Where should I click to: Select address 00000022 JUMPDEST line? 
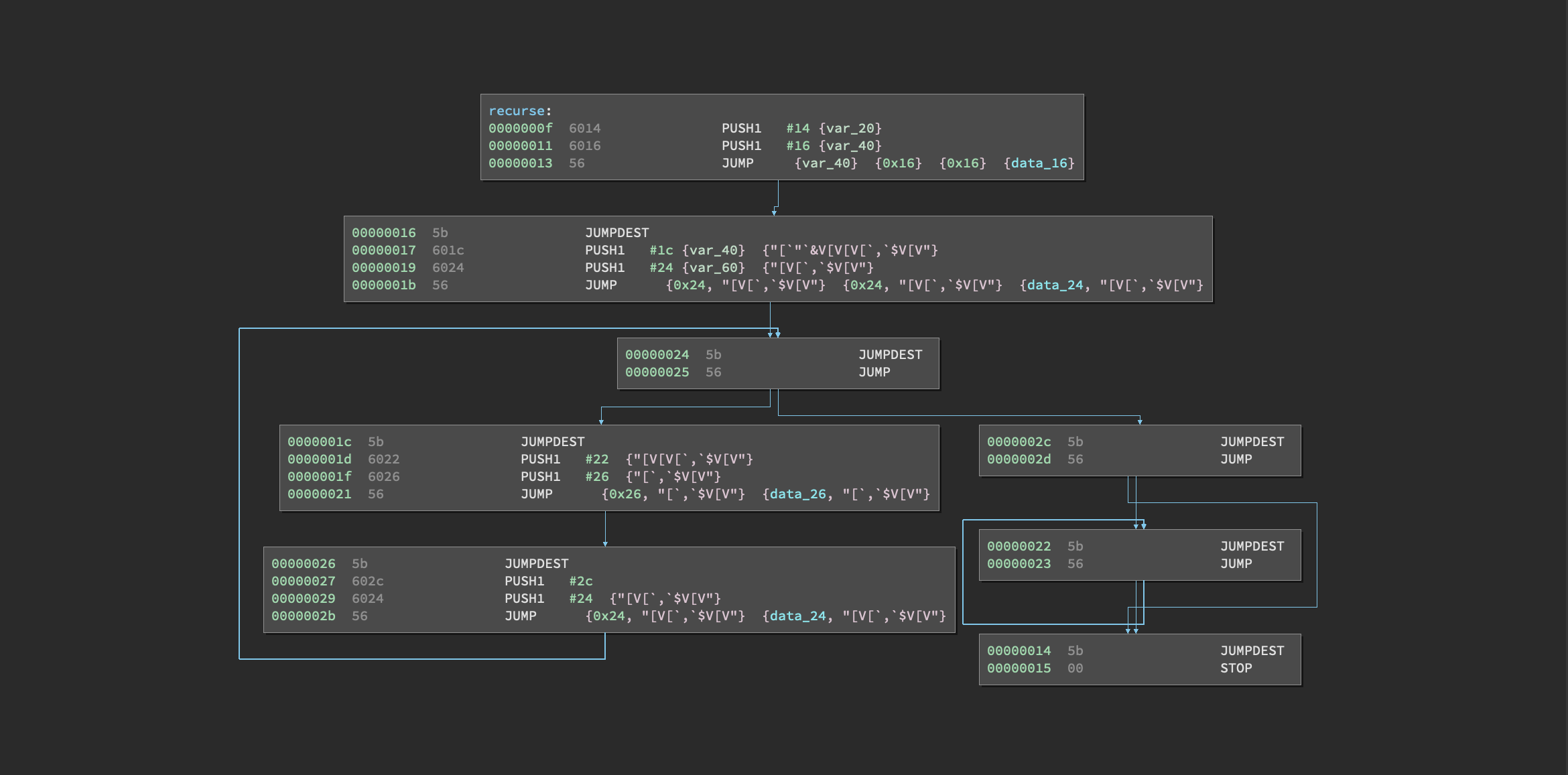tap(1019, 547)
